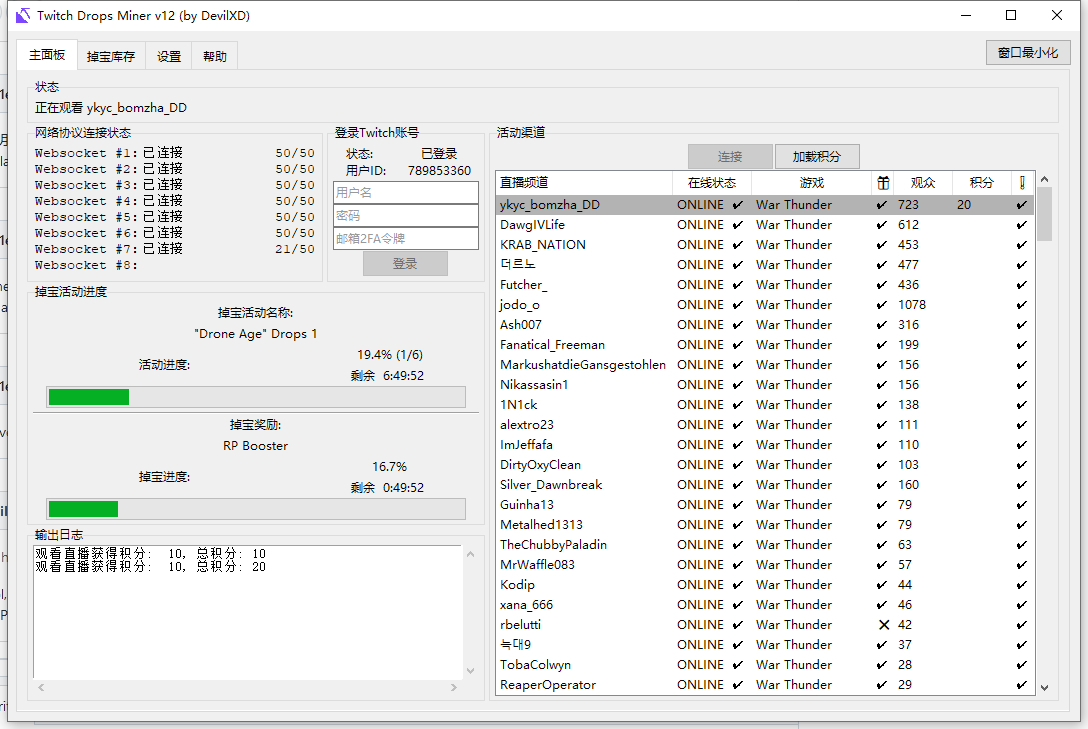The height and width of the screenshot is (729, 1088).
Task: Select channel "ImJeffafa"
Action: [x=765, y=445]
